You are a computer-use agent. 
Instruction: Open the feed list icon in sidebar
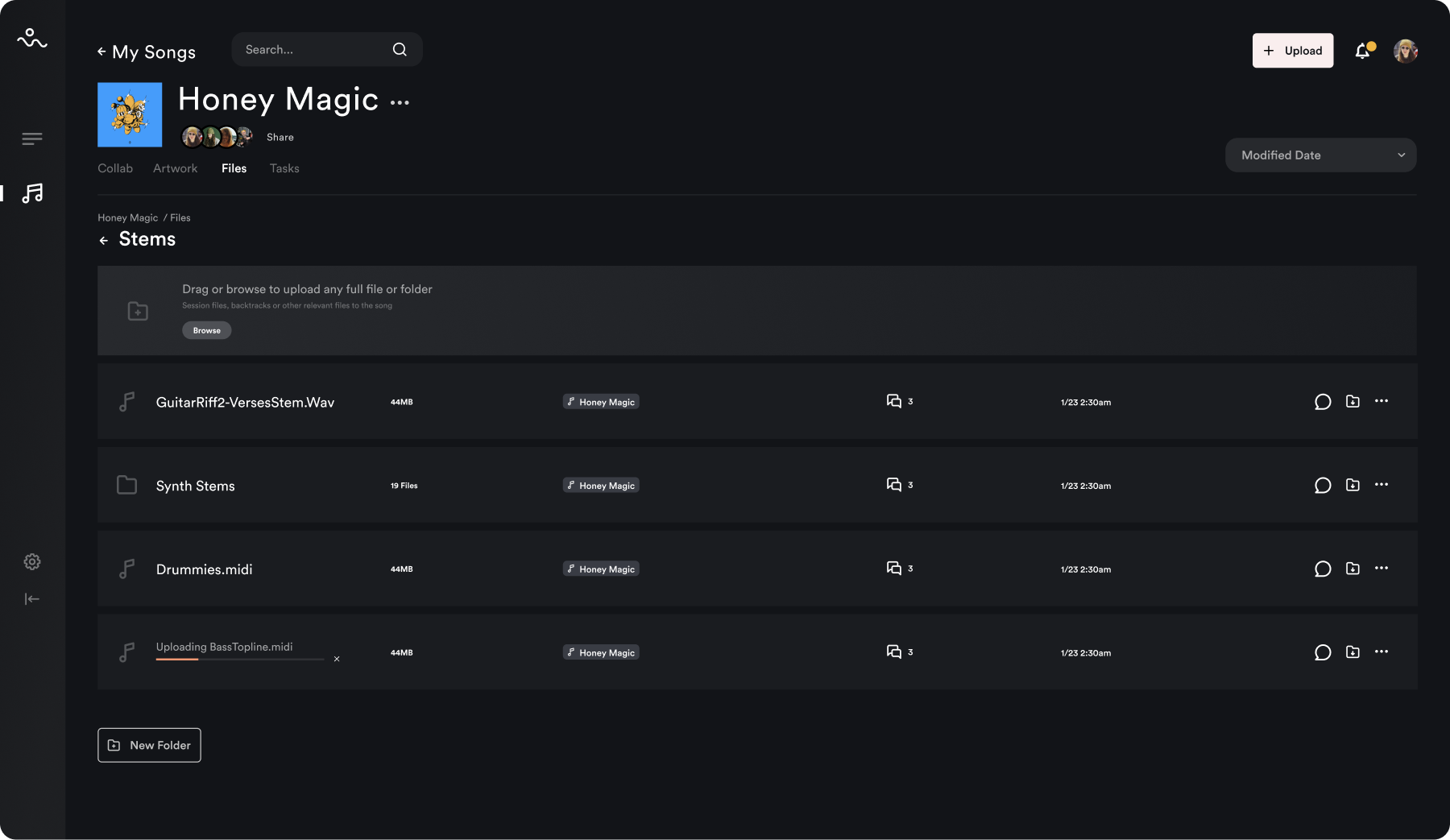(x=32, y=139)
